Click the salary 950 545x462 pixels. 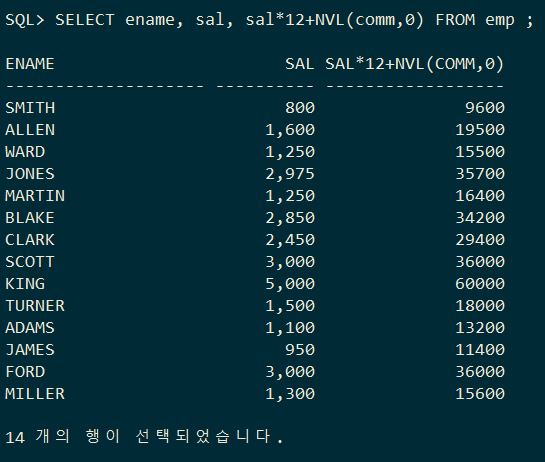click(x=300, y=350)
